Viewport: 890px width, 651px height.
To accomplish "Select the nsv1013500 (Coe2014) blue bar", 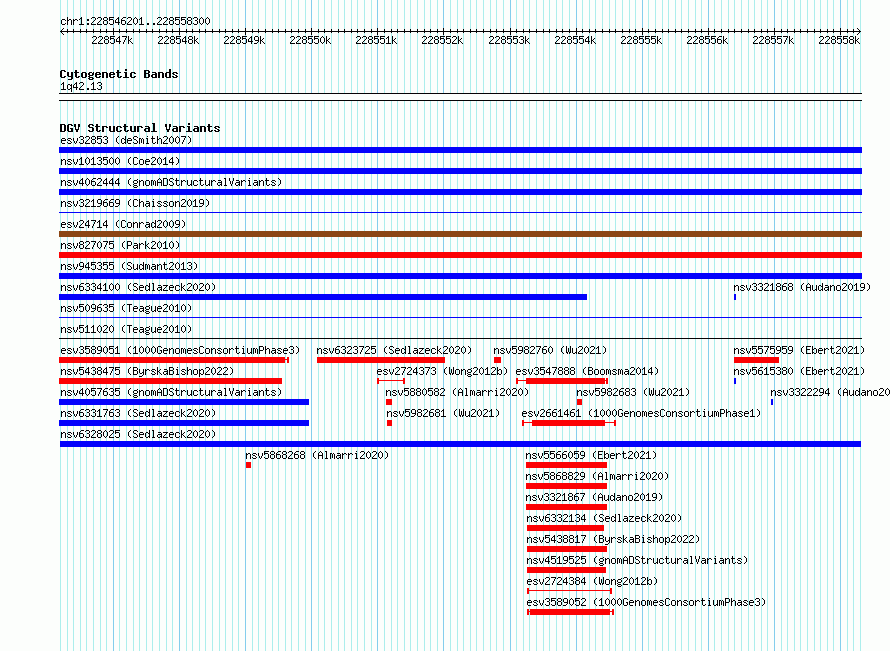I will (x=460, y=171).
